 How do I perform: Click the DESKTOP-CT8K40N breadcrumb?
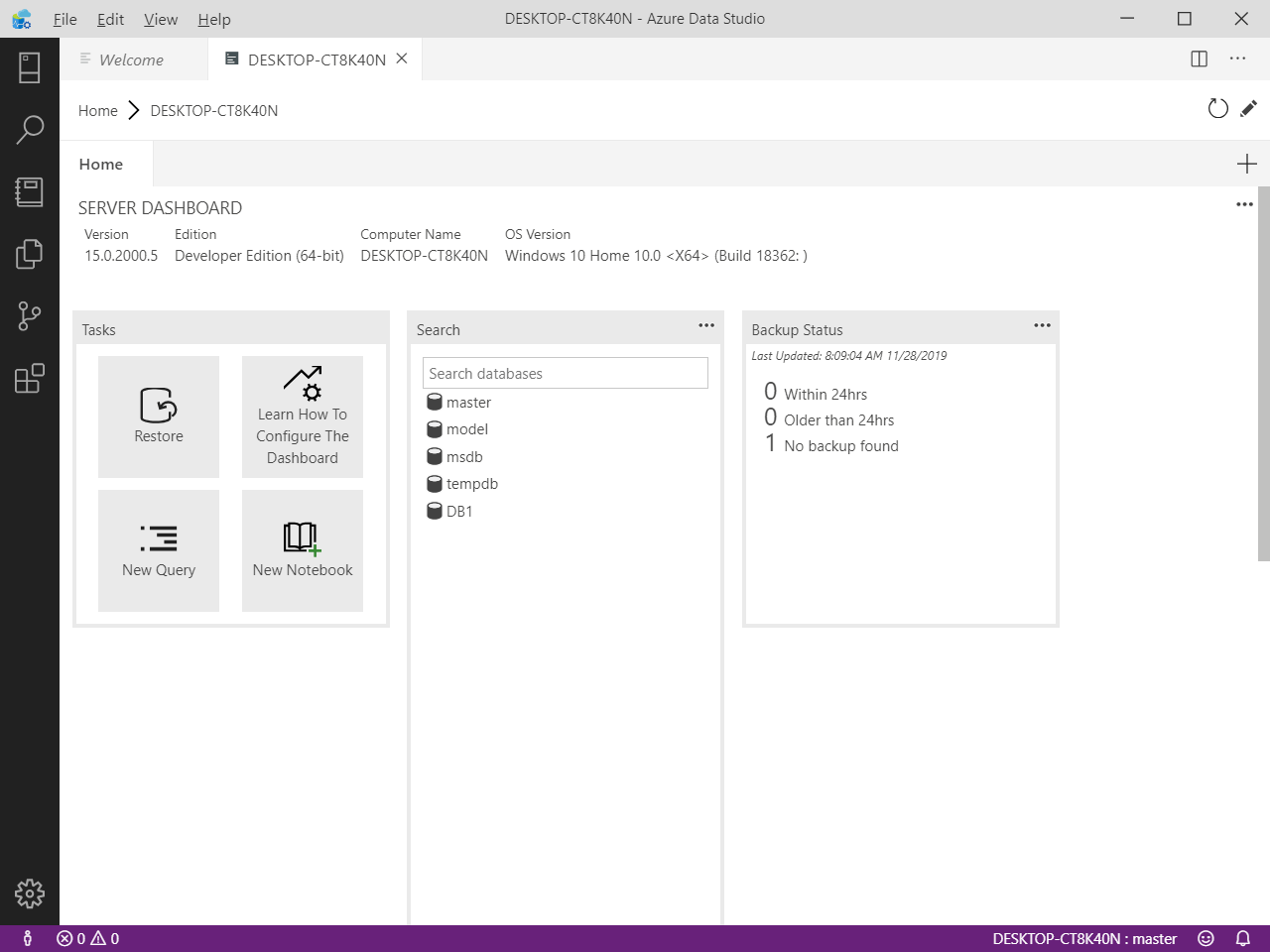pyautogui.click(x=214, y=111)
